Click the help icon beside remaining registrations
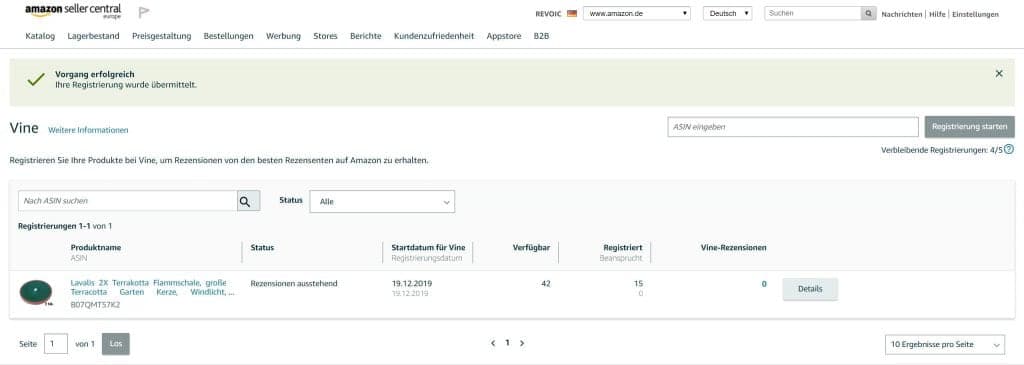1024x365 pixels. (1009, 150)
